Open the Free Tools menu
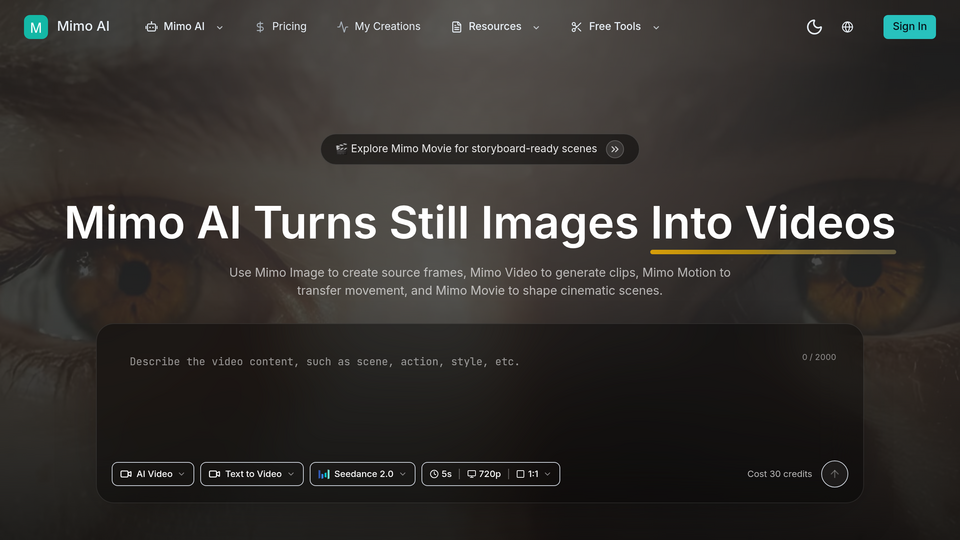Image resolution: width=960 pixels, height=540 pixels. (x=615, y=27)
